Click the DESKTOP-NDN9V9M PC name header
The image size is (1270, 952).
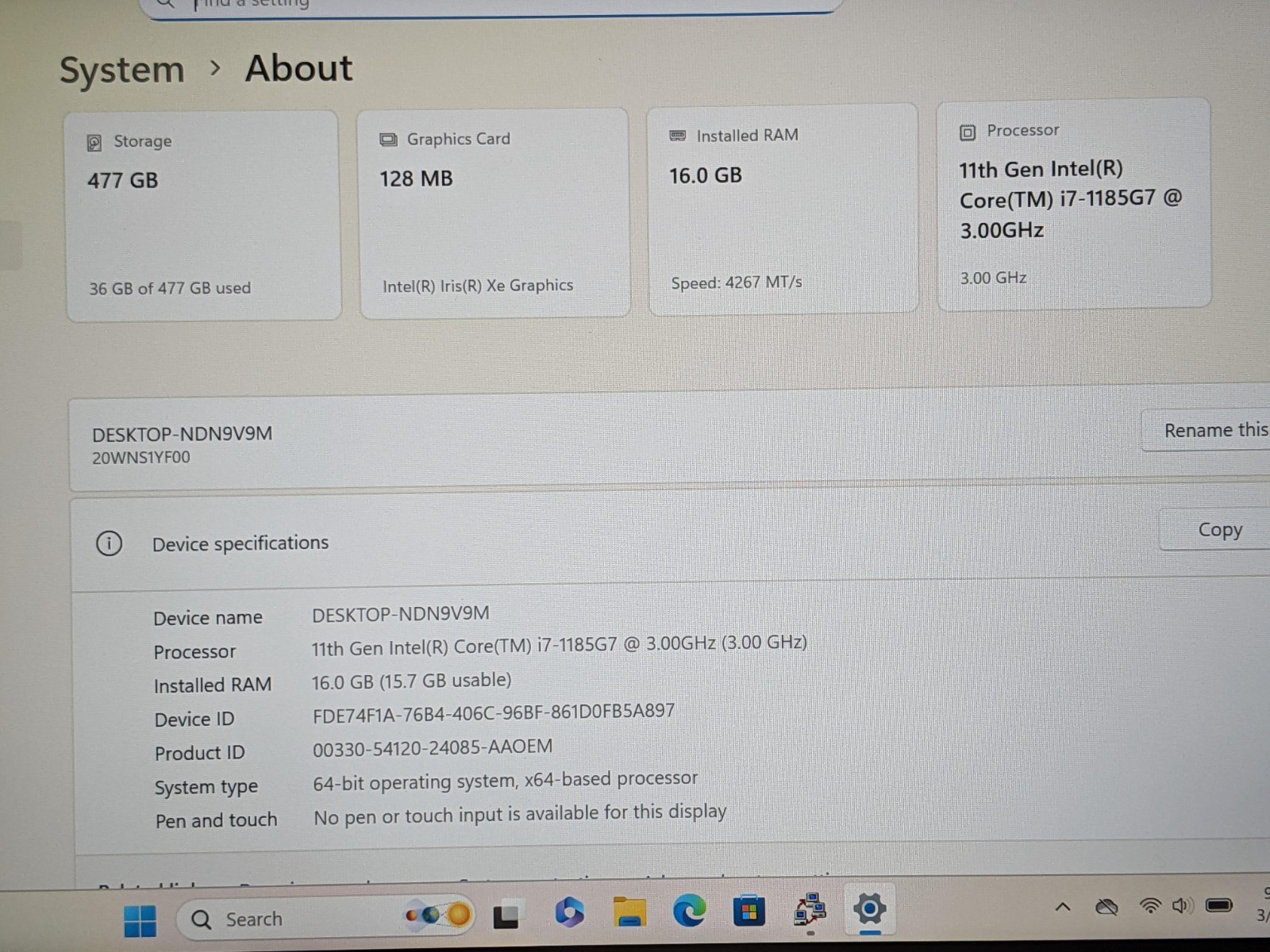coord(182,435)
